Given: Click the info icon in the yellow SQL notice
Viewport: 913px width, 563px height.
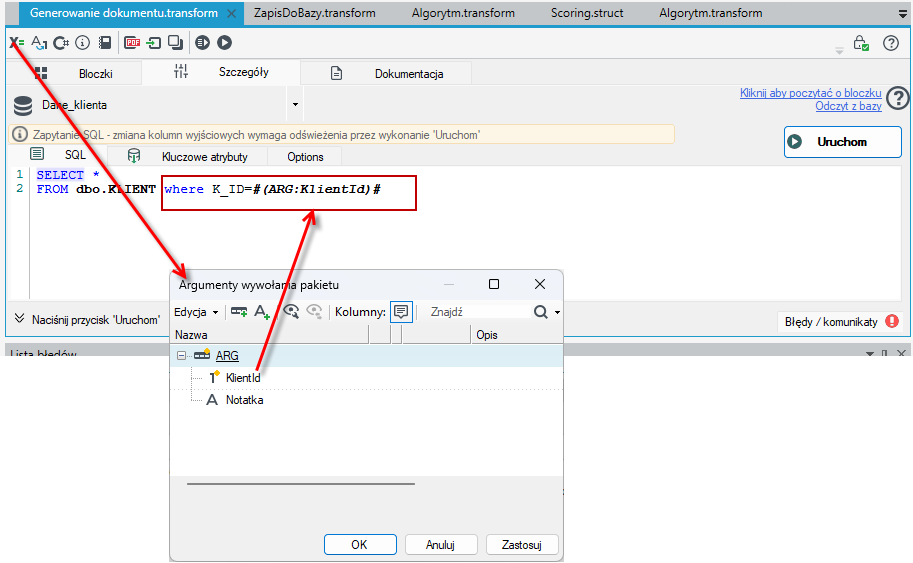Looking at the screenshot, I should point(20,134).
